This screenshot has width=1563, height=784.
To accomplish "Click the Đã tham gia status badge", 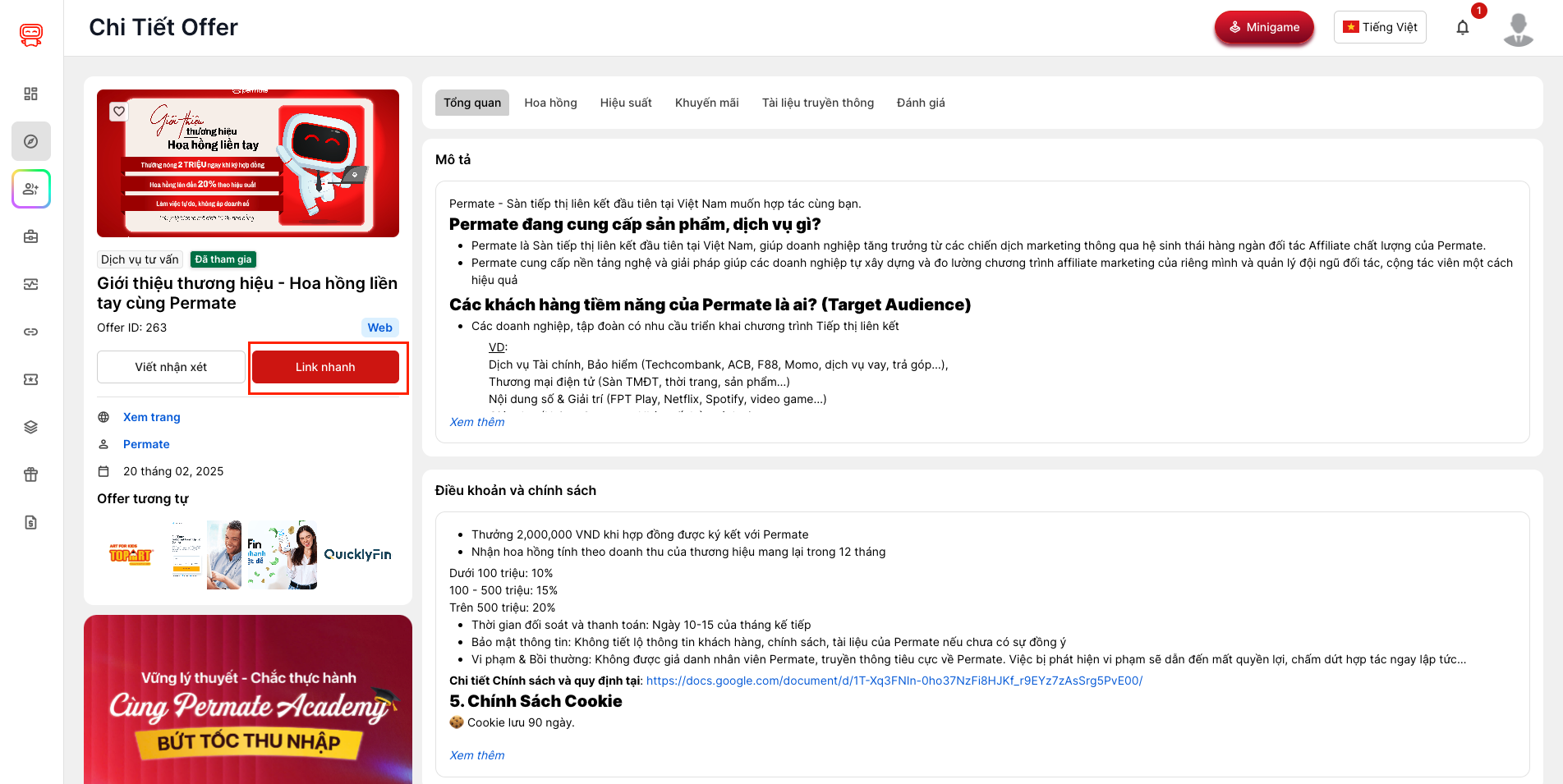I will [223, 259].
